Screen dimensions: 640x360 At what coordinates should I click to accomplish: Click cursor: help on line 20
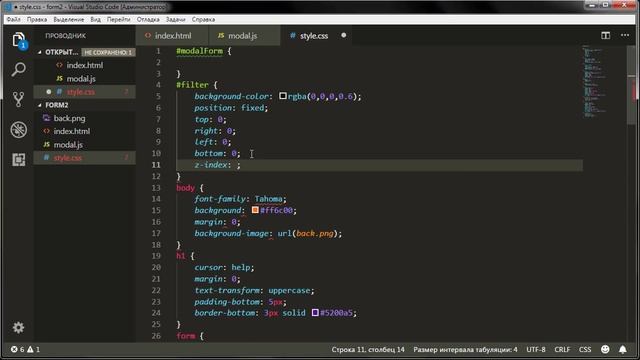pos(224,267)
